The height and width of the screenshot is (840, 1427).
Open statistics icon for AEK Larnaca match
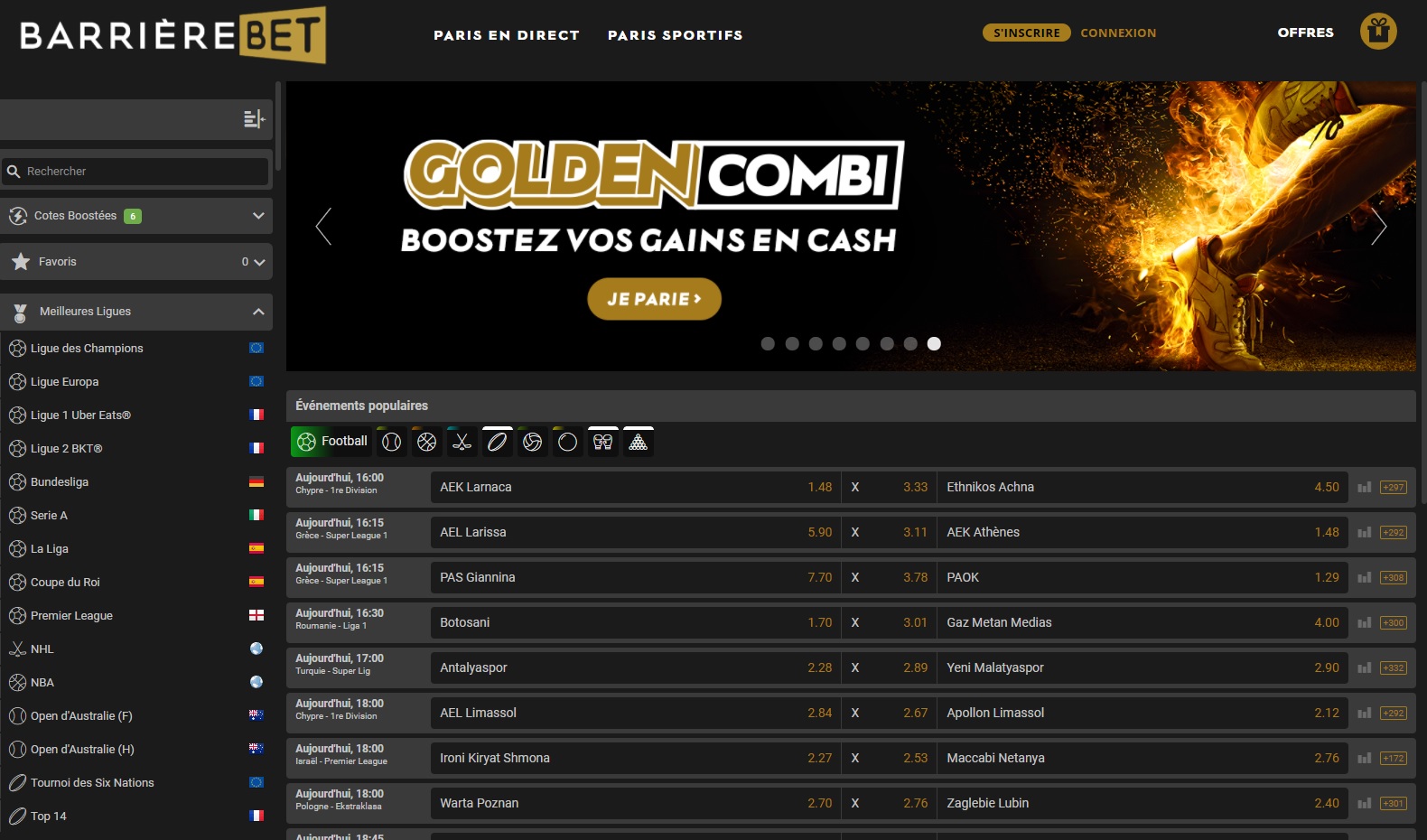1364,487
